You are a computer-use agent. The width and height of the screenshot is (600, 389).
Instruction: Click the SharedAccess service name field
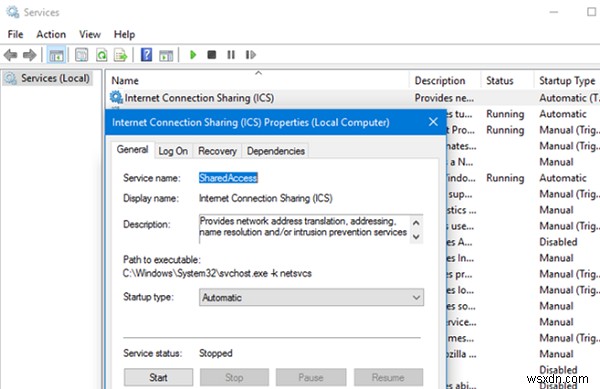pyautogui.click(x=228, y=178)
